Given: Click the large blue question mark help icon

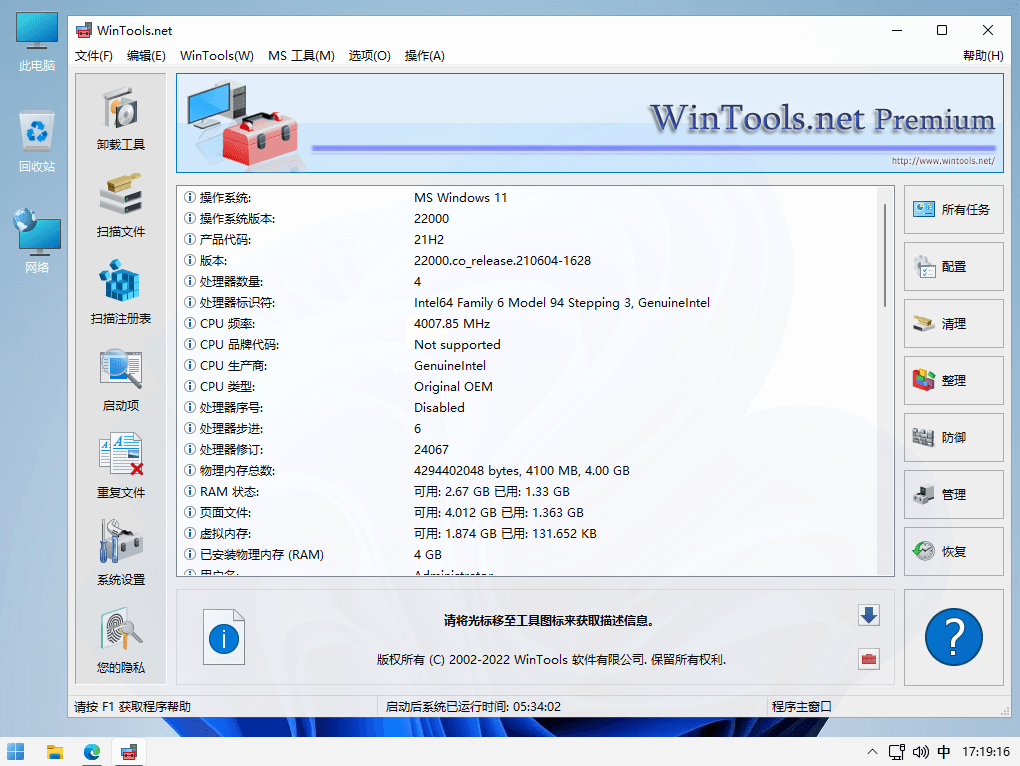Looking at the screenshot, I should click(x=954, y=637).
